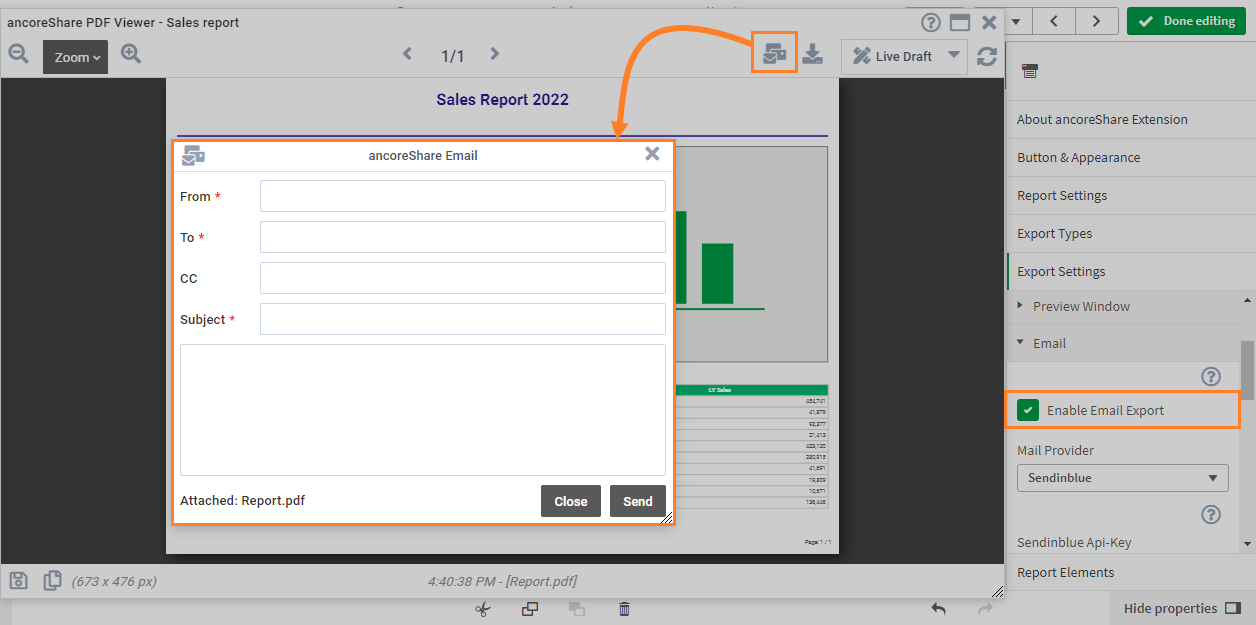Open dropdown arrow left of sheet navigation
The image size is (1256, 625).
pyautogui.click(x=1017, y=21)
